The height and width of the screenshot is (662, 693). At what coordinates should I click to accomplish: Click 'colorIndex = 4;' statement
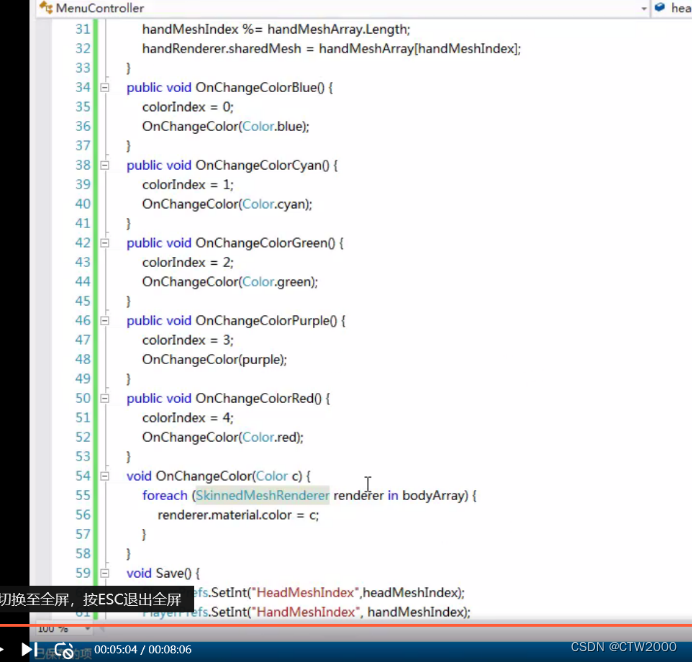tap(188, 418)
